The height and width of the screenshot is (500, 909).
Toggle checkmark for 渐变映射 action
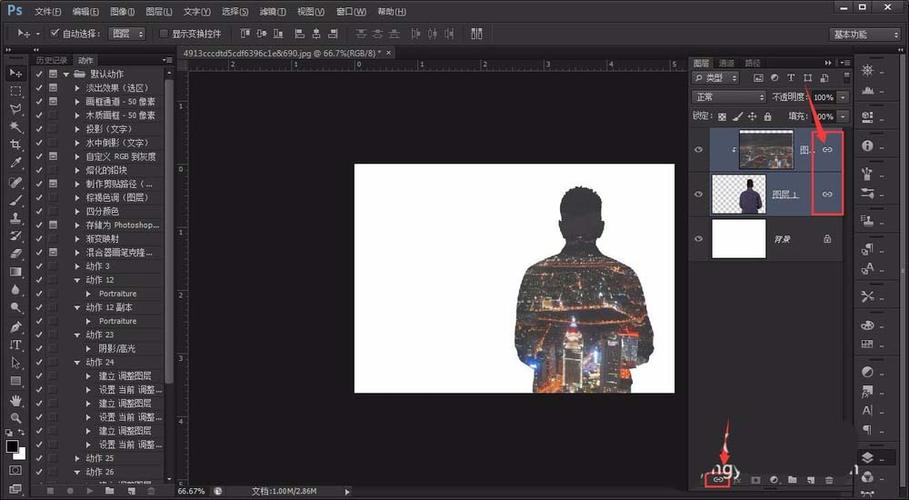pos(39,238)
